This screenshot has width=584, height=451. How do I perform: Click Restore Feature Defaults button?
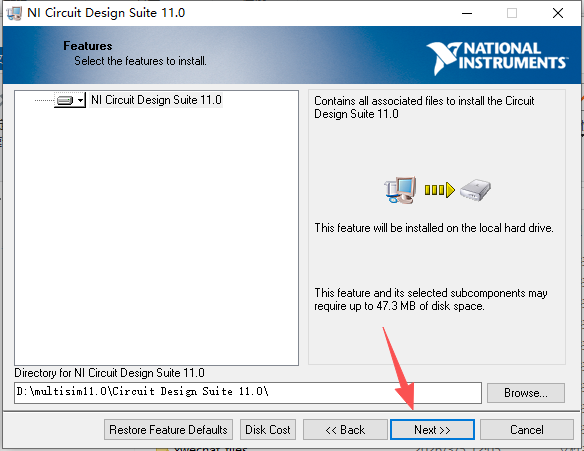[x=168, y=430]
